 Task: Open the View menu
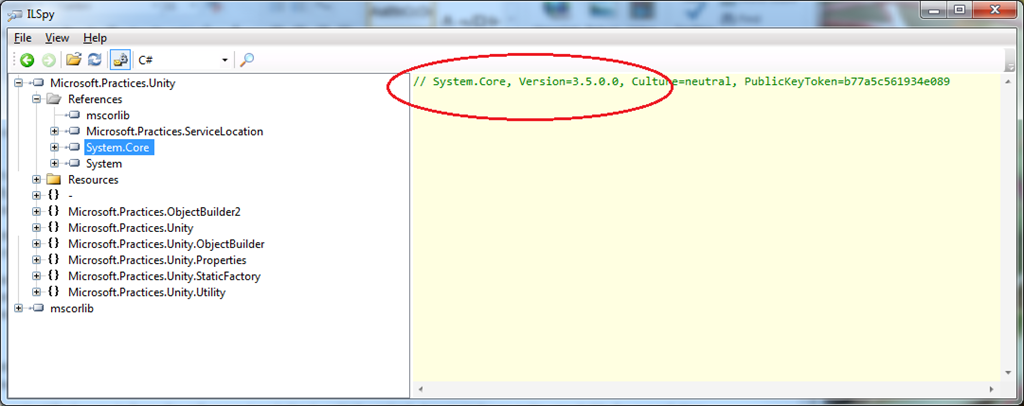coord(57,38)
